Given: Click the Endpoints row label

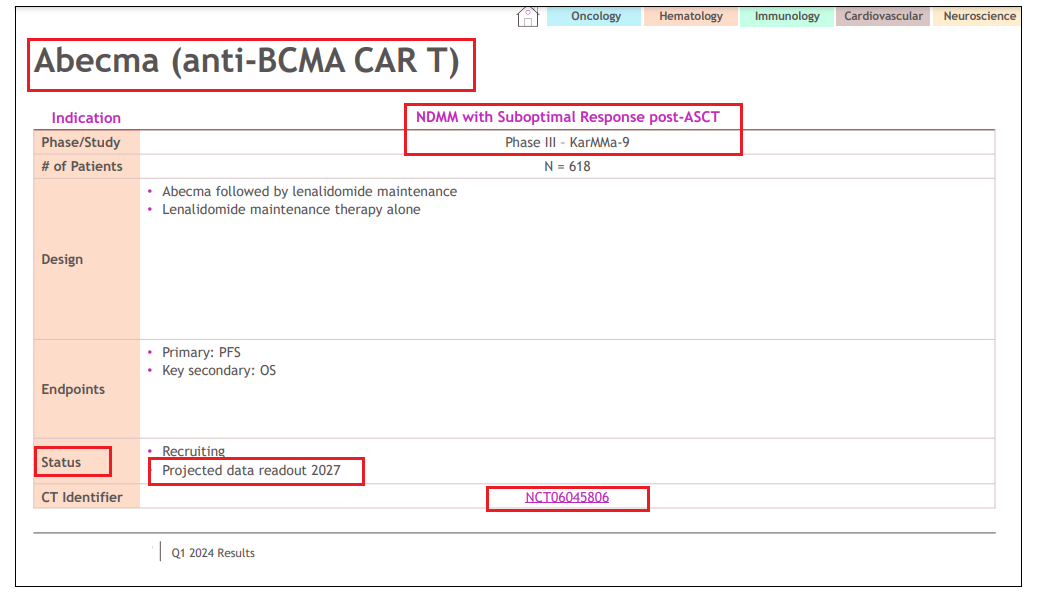Looking at the screenshot, I should 71,389.
